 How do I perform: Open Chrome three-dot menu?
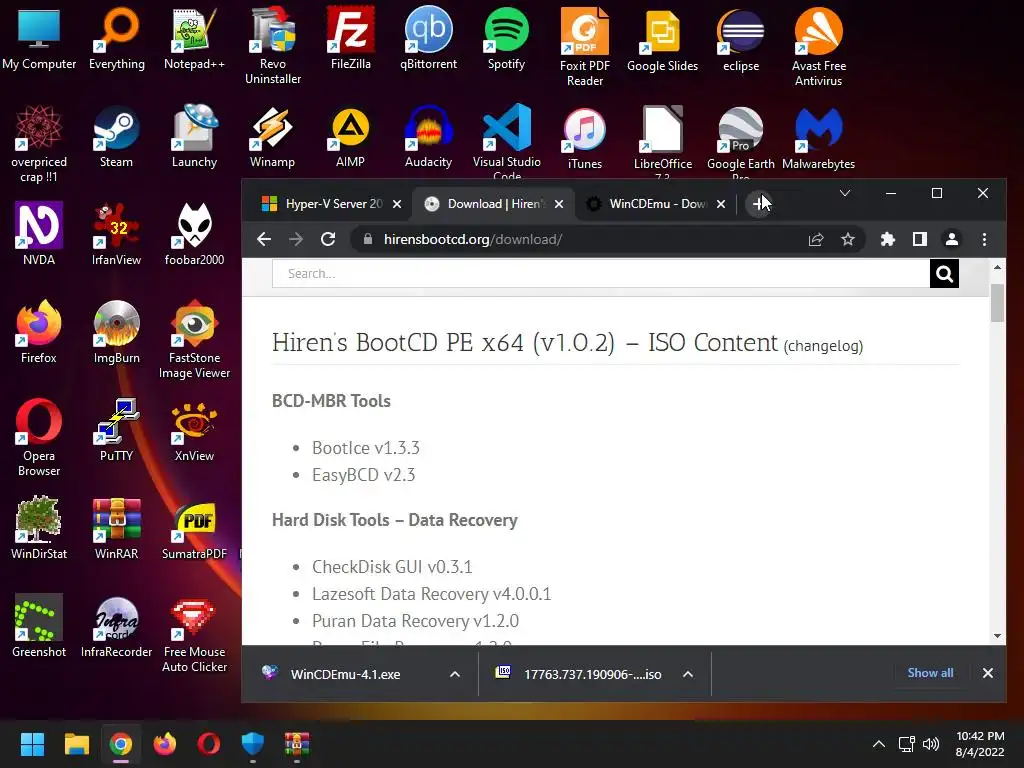[984, 240]
